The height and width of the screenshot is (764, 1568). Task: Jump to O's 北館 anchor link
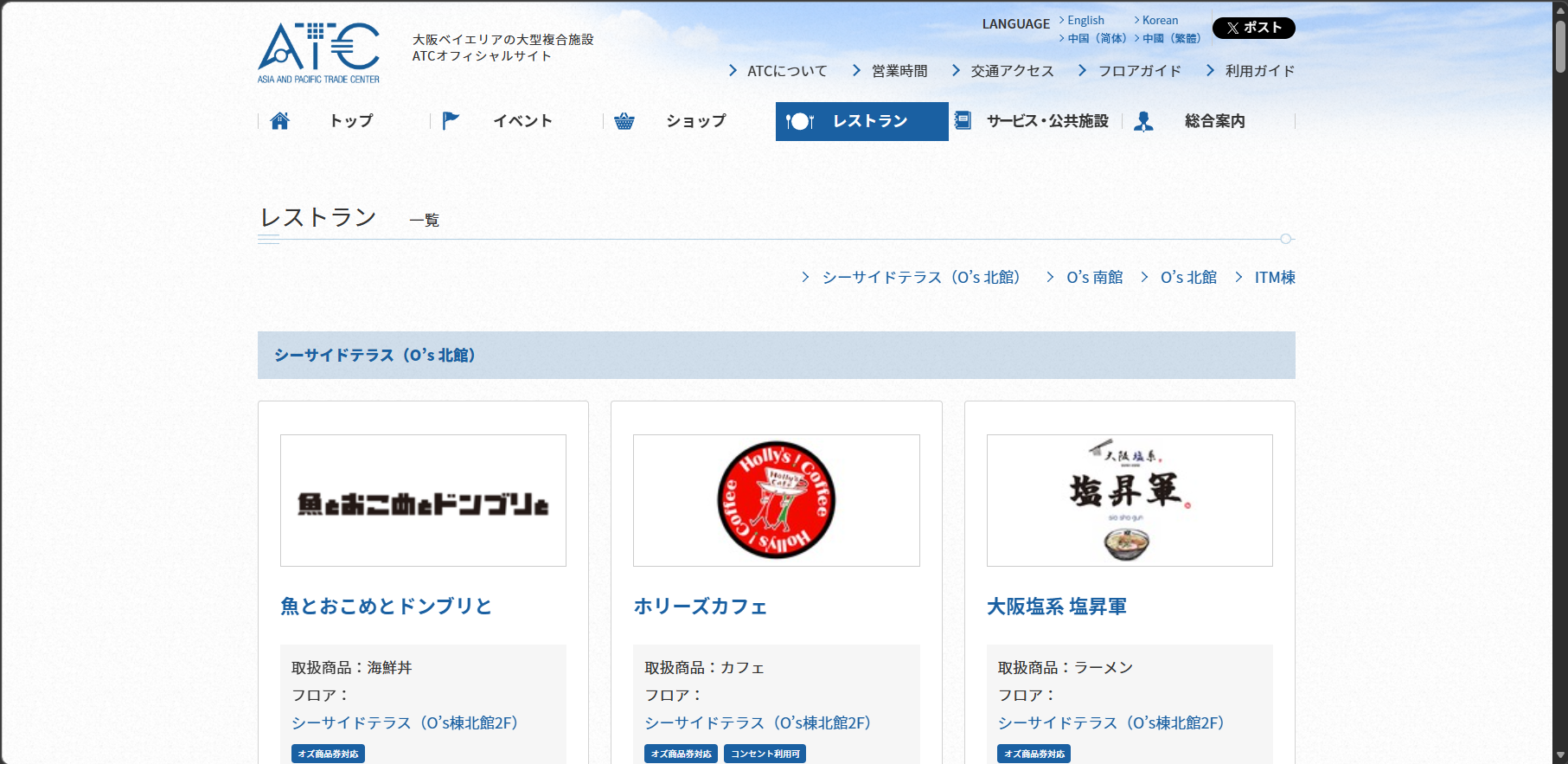[x=1188, y=277]
